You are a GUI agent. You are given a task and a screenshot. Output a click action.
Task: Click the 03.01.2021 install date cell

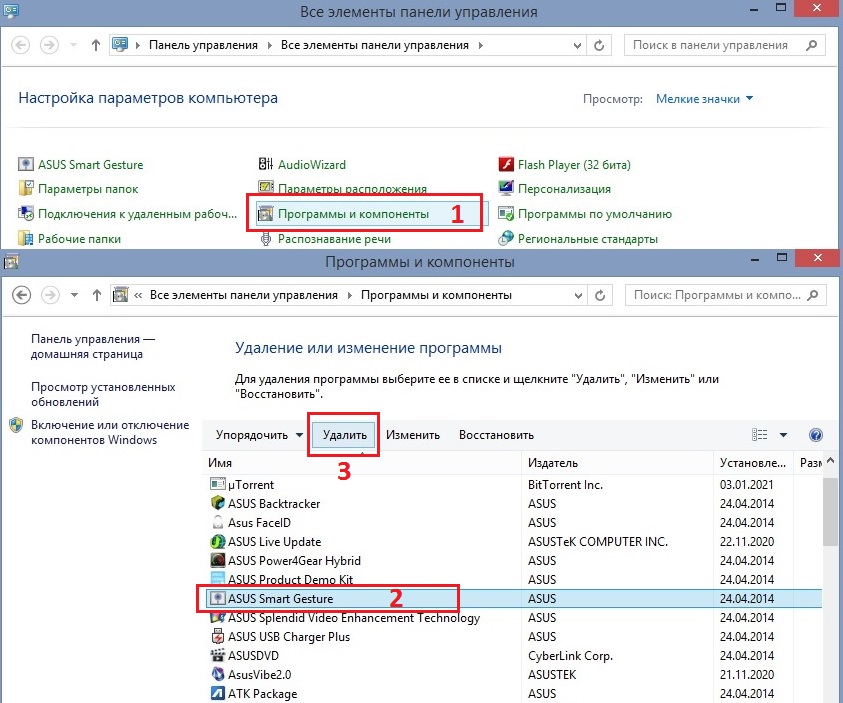(747, 484)
